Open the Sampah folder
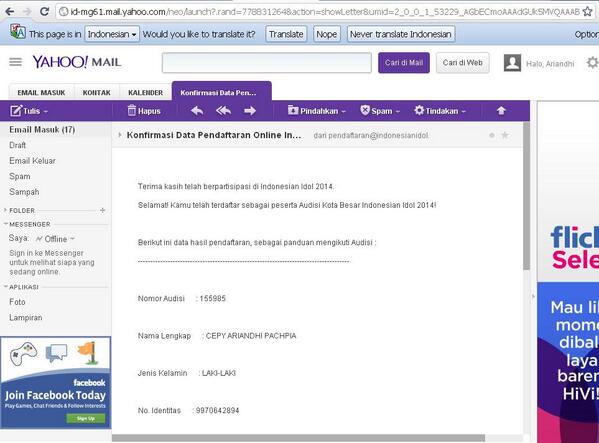This screenshot has width=599, height=443. 24,192
